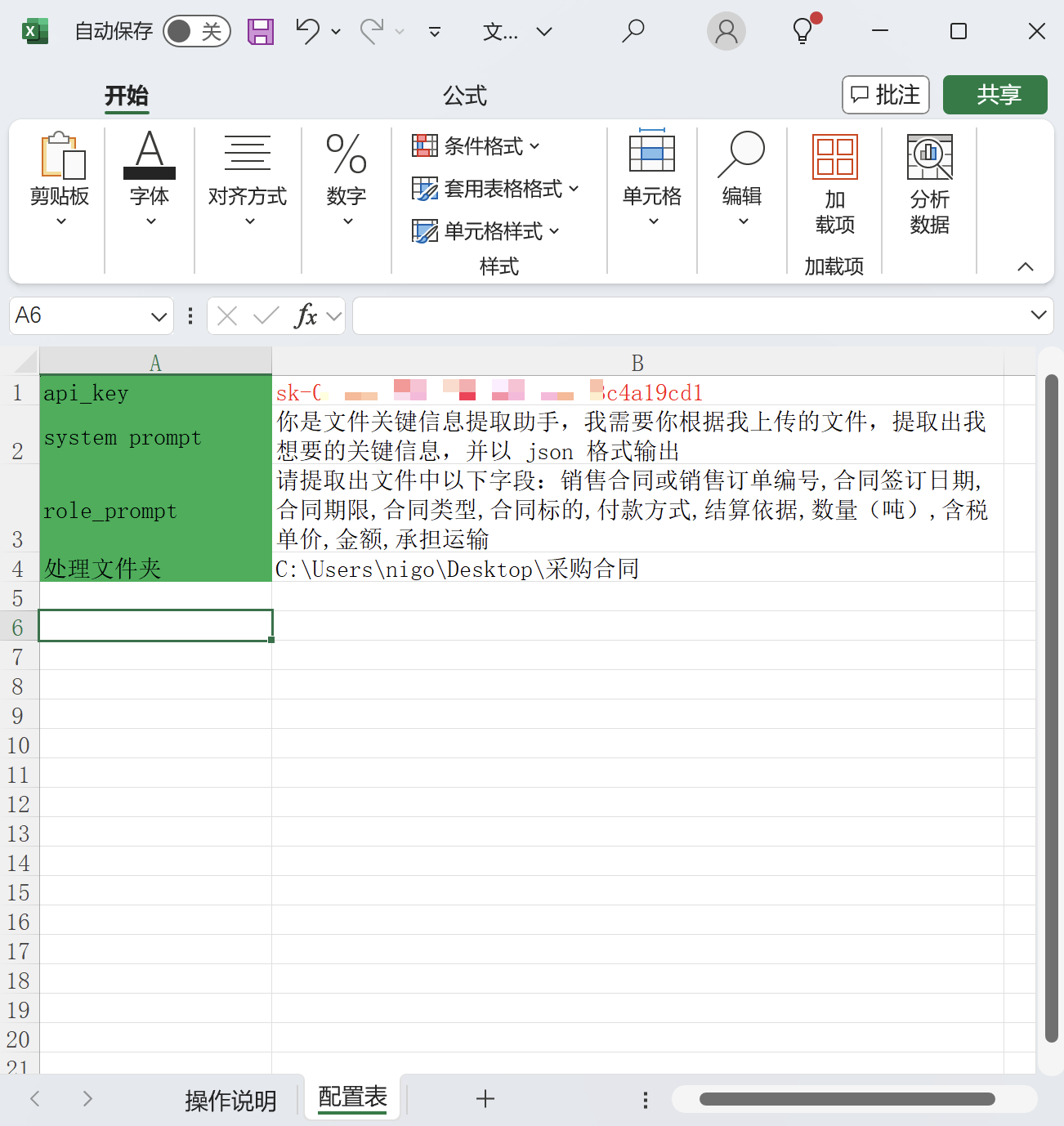Maximize the Excel window
Viewport: 1064px width, 1126px height.
[x=959, y=31]
